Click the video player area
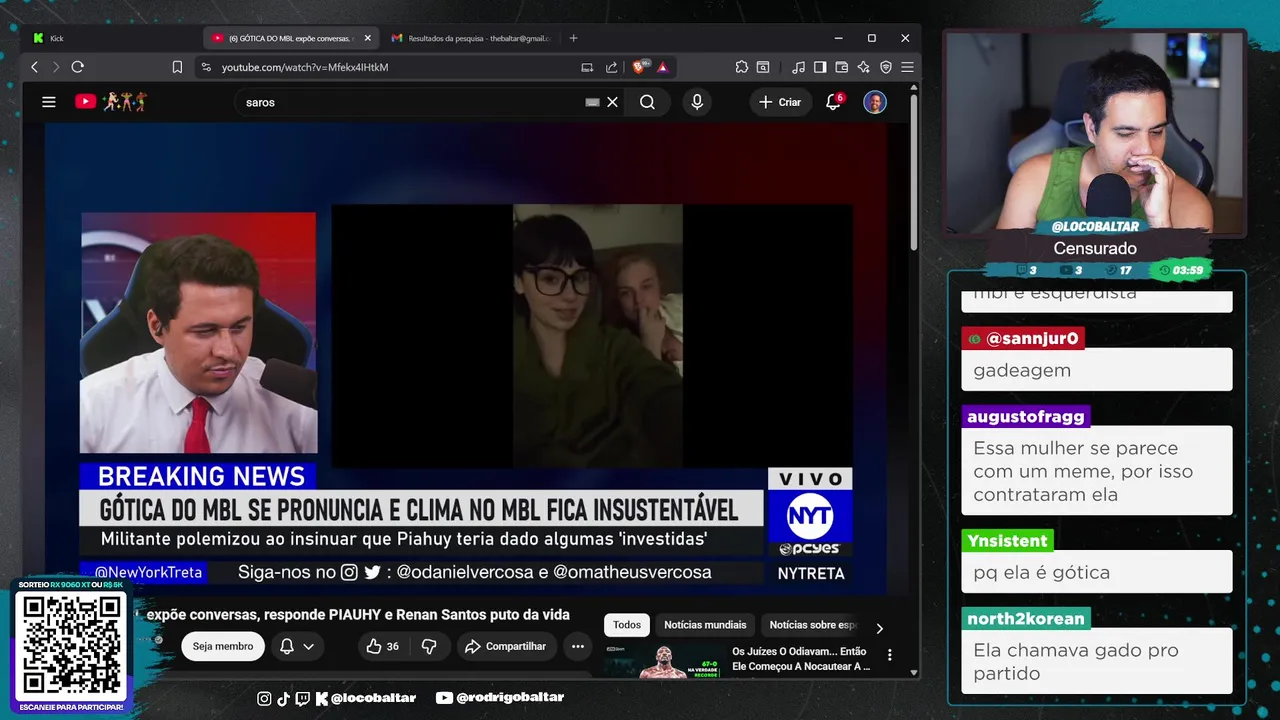Image resolution: width=1280 pixels, height=720 pixels. [x=465, y=358]
